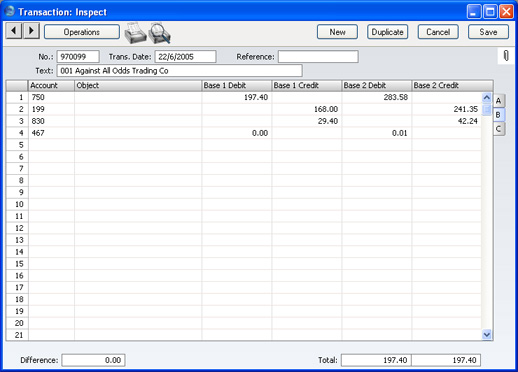The width and height of the screenshot is (518, 372).
Task: Click the application globe icon in title bar
Action: point(10,11)
